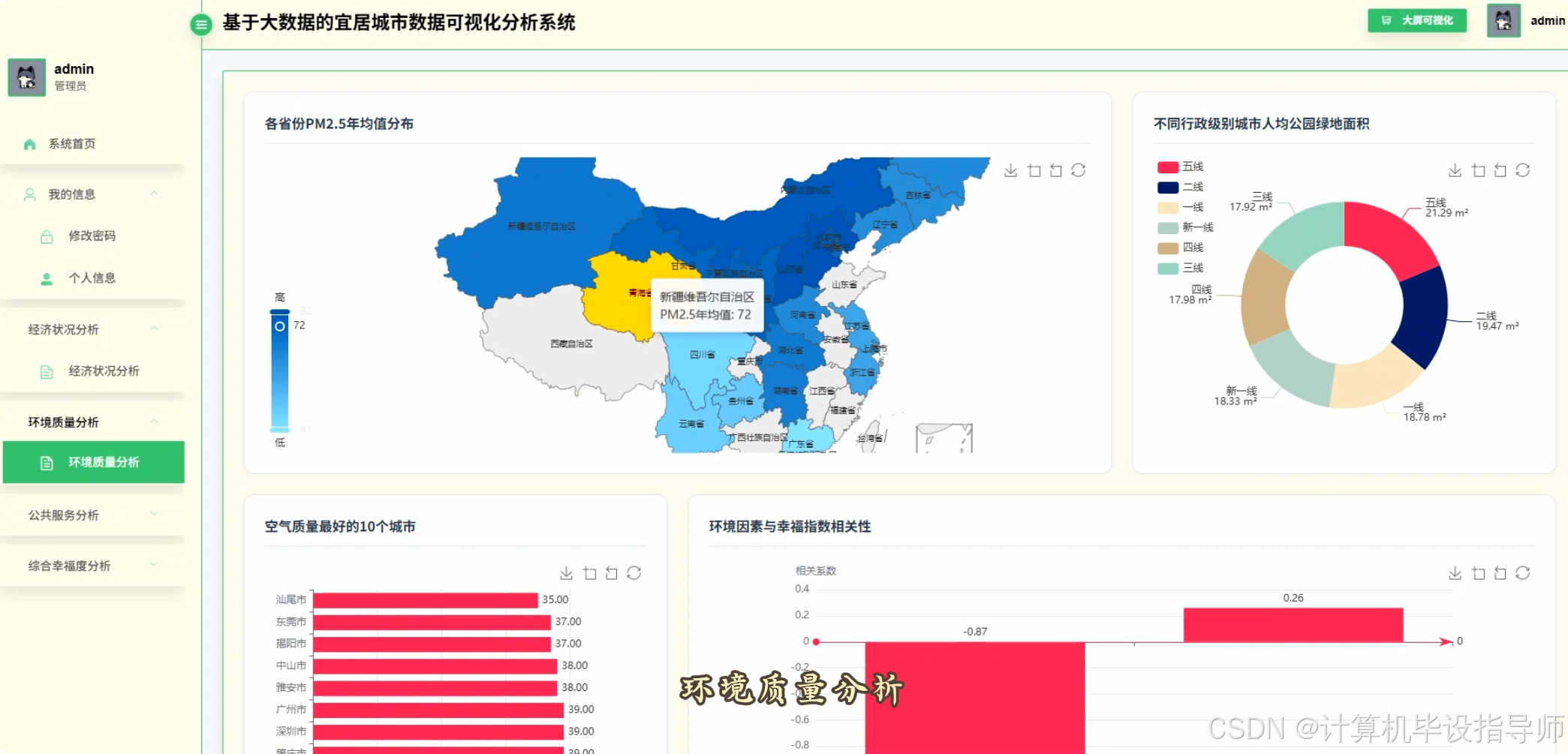Activate area zoom on correlation chart
The height and width of the screenshot is (754, 1568).
(x=1478, y=573)
